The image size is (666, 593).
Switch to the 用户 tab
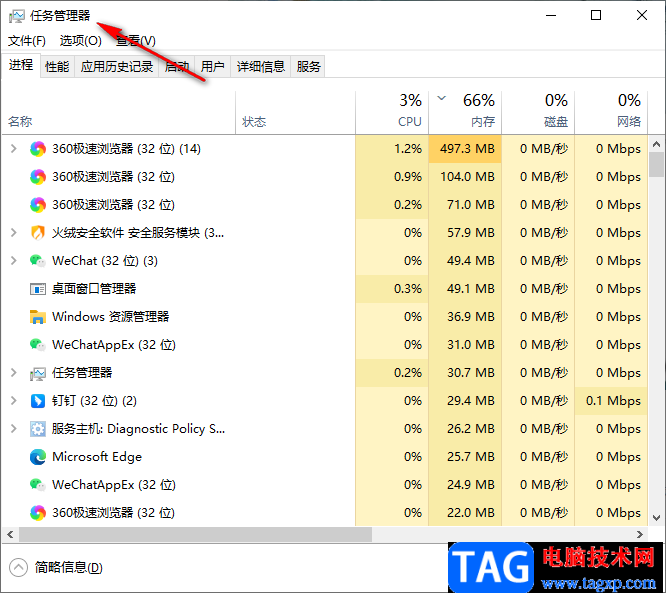tap(212, 67)
